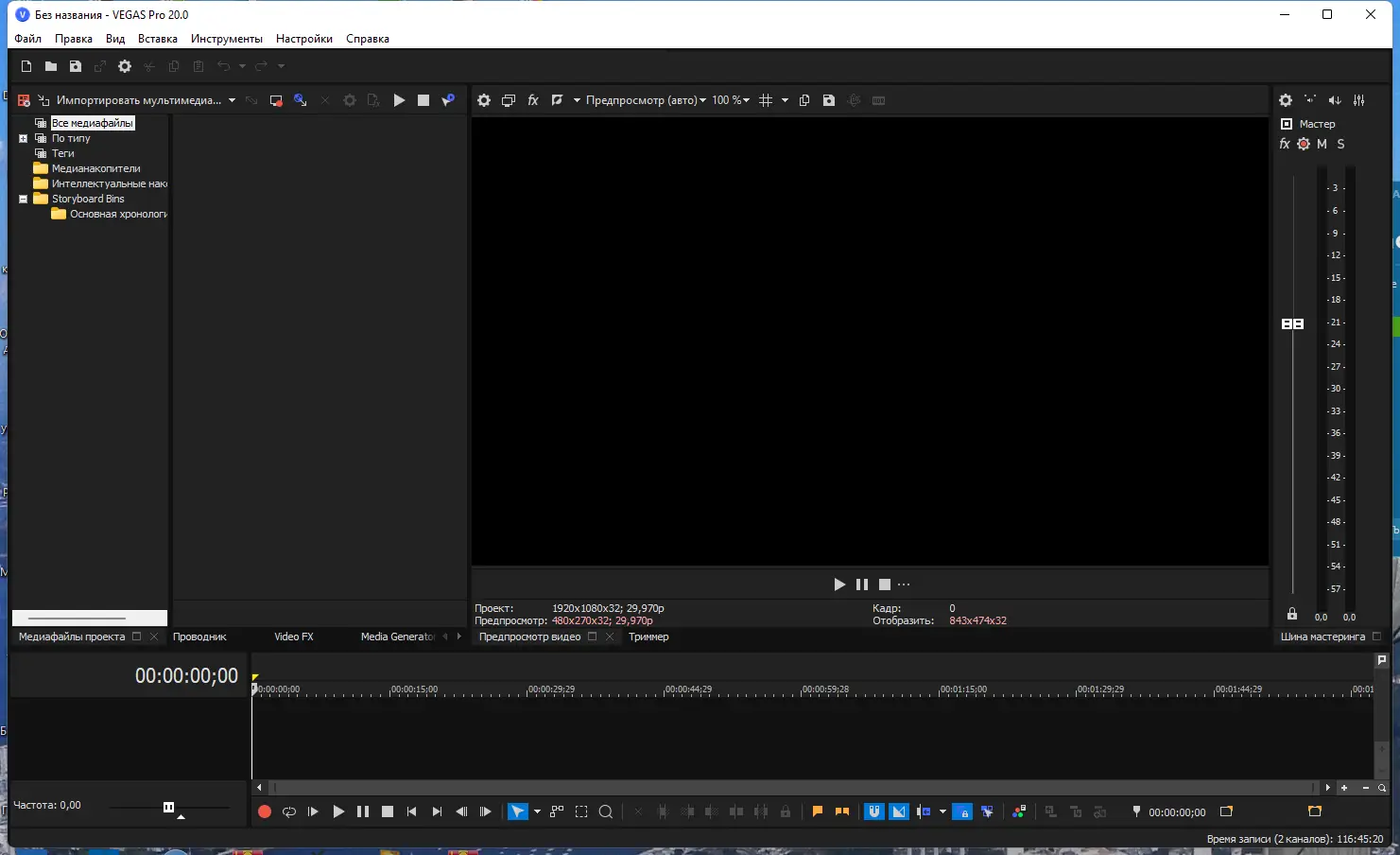This screenshot has width=1400, height=855.
Task: Copy preview snapshot to clipboard
Action: point(804,99)
